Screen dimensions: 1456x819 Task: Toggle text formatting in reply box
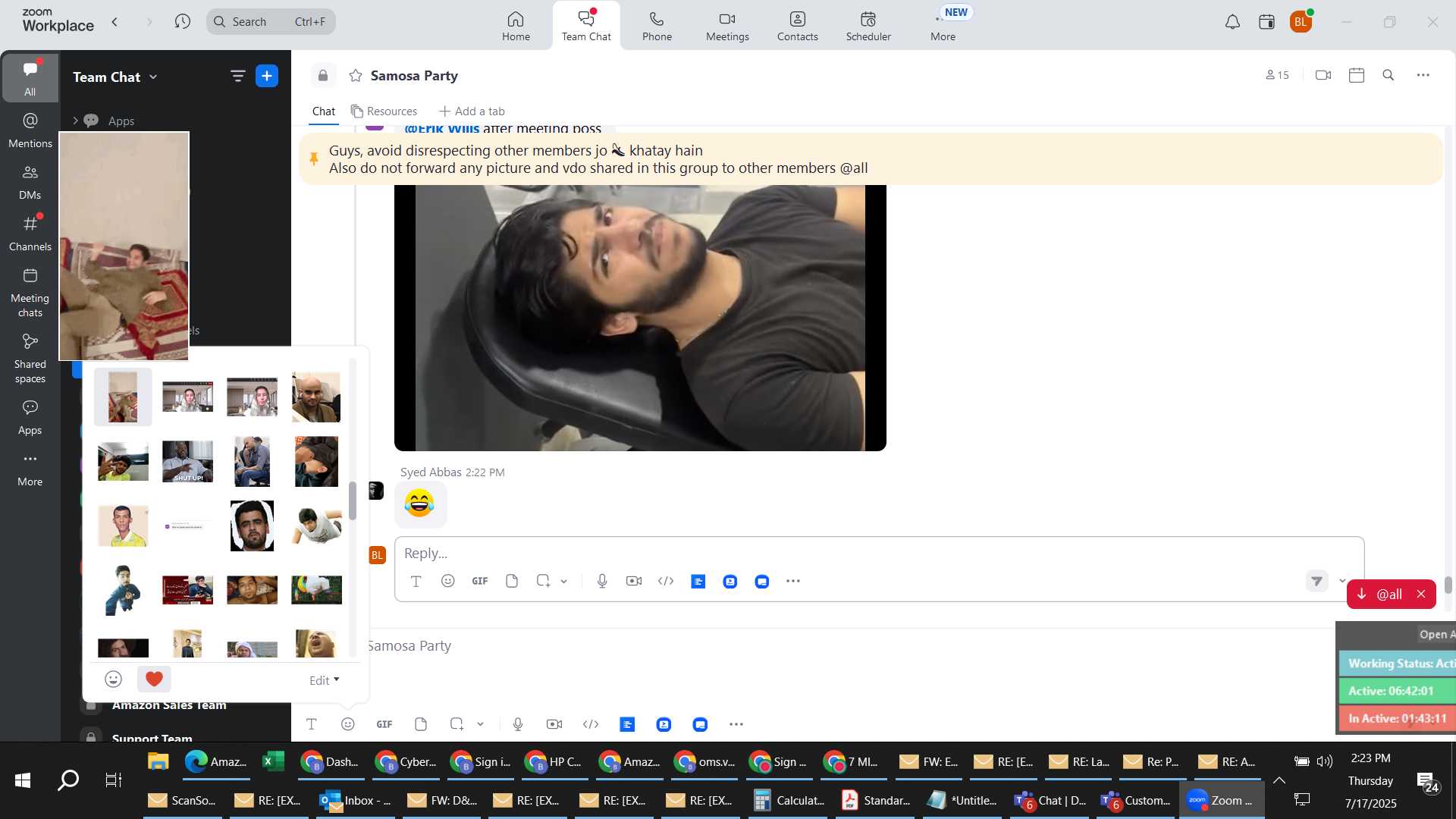416,581
